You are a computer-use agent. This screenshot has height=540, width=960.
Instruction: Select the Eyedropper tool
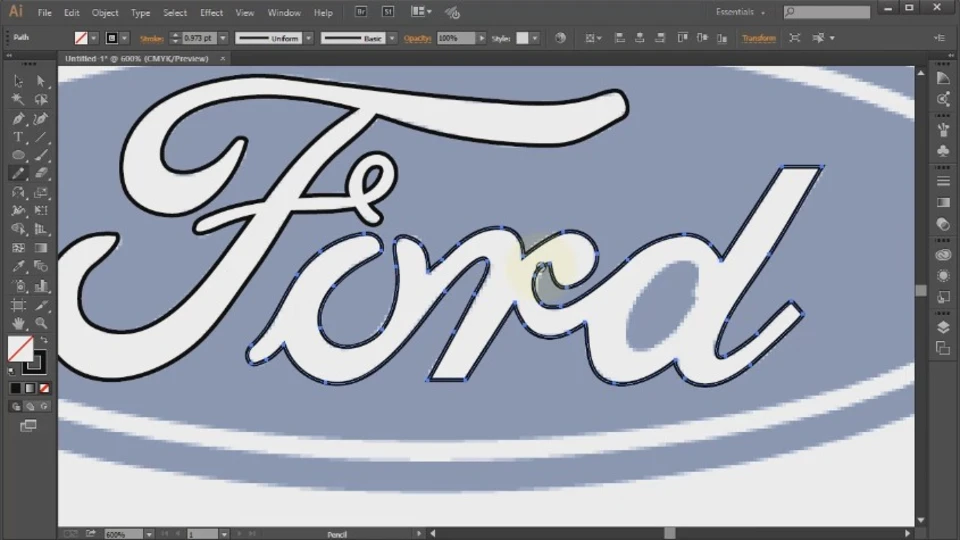18,266
